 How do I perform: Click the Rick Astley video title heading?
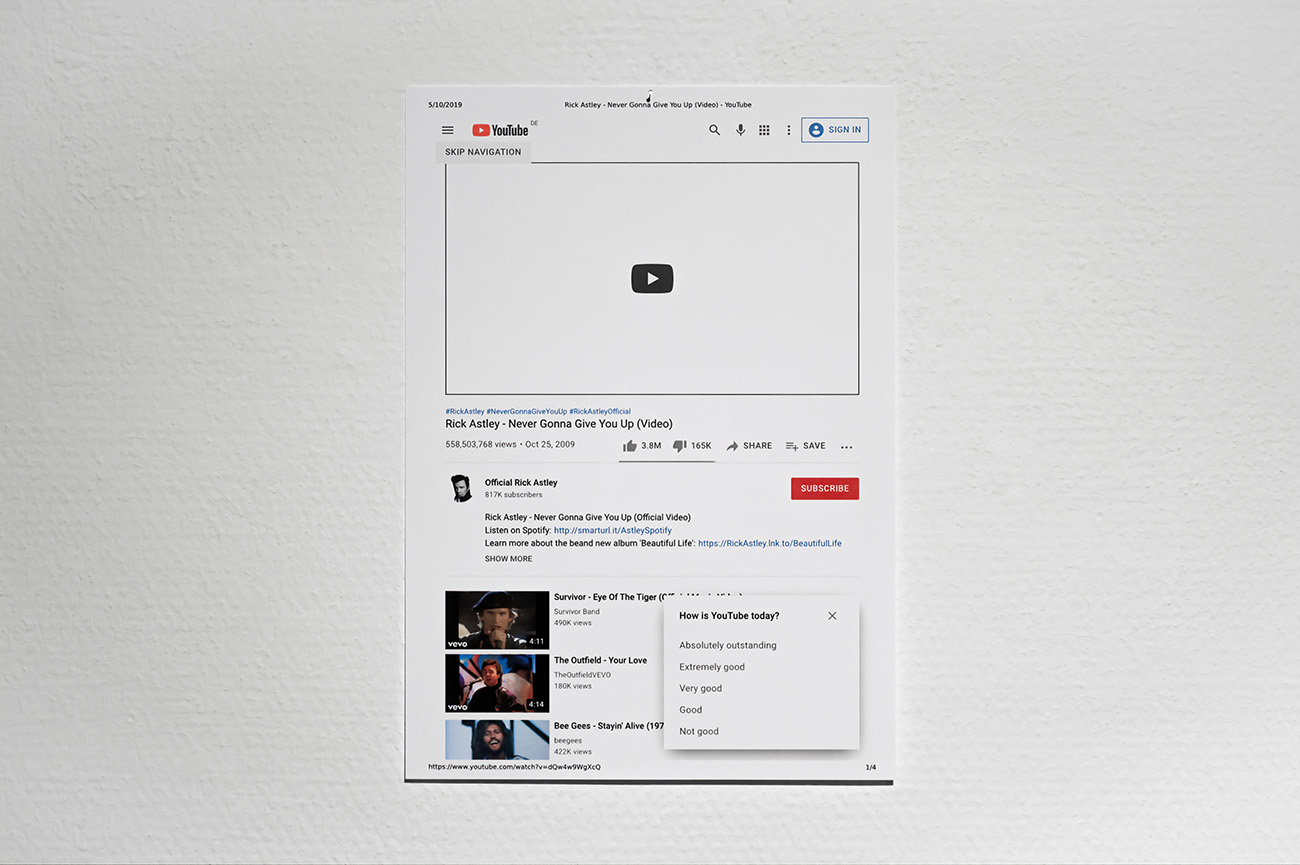[x=559, y=424]
